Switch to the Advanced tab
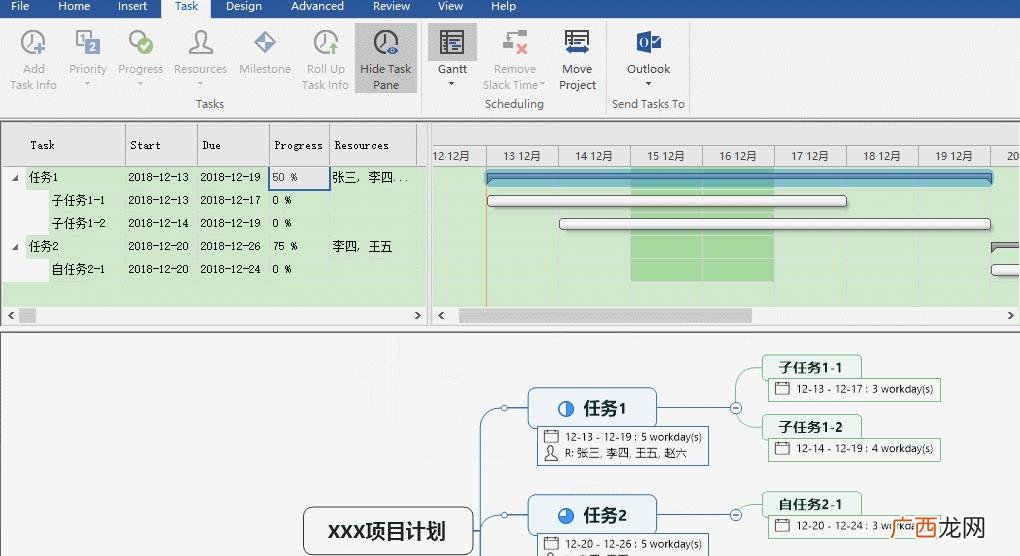Image resolution: width=1020 pixels, height=556 pixels. [x=317, y=7]
